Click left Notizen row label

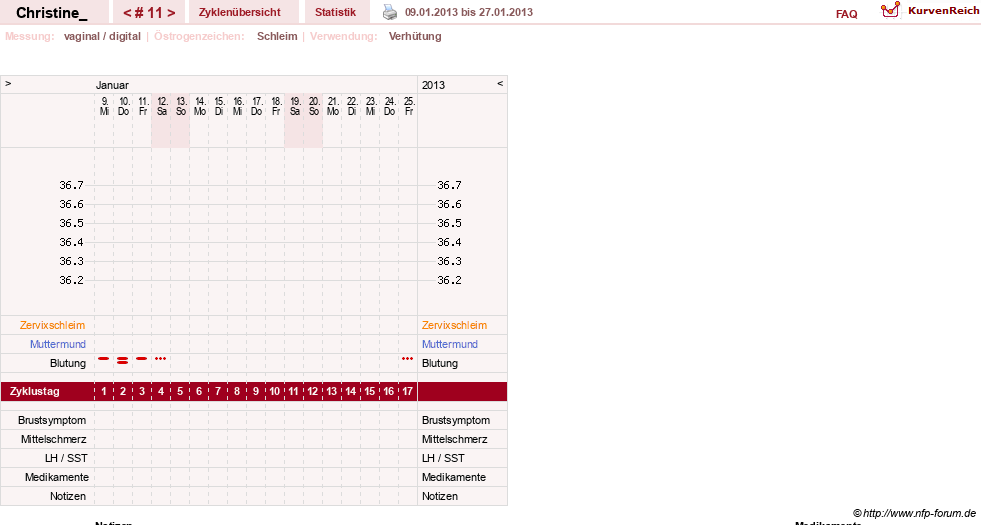pos(68,496)
